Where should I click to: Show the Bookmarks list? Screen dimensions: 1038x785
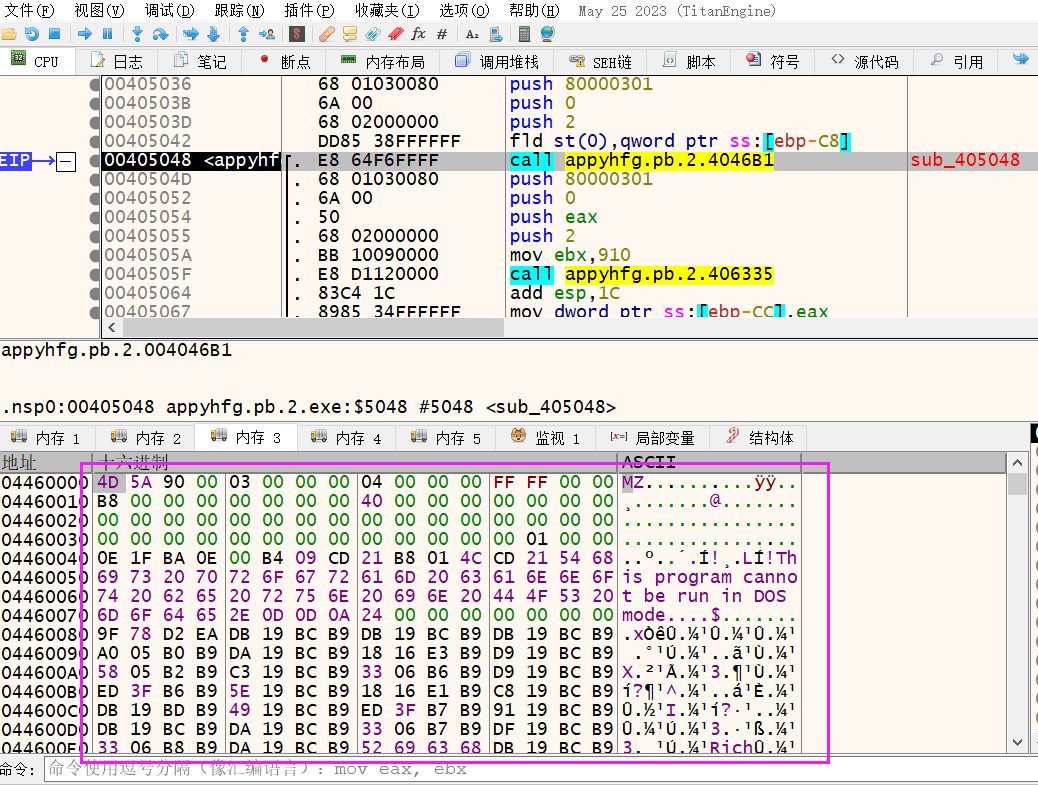(396, 34)
